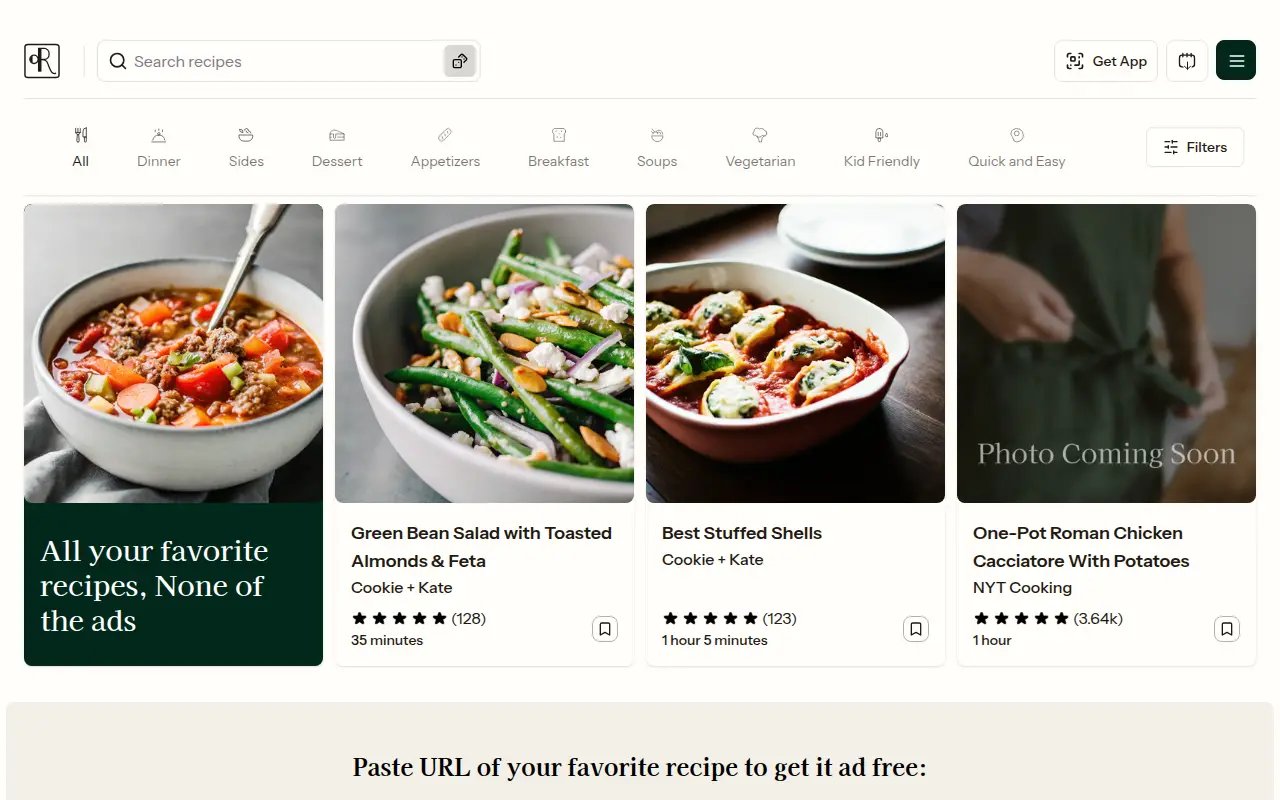Click the magnifying glass search icon
The width and height of the screenshot is (1280, 800).
coord(118,61)
